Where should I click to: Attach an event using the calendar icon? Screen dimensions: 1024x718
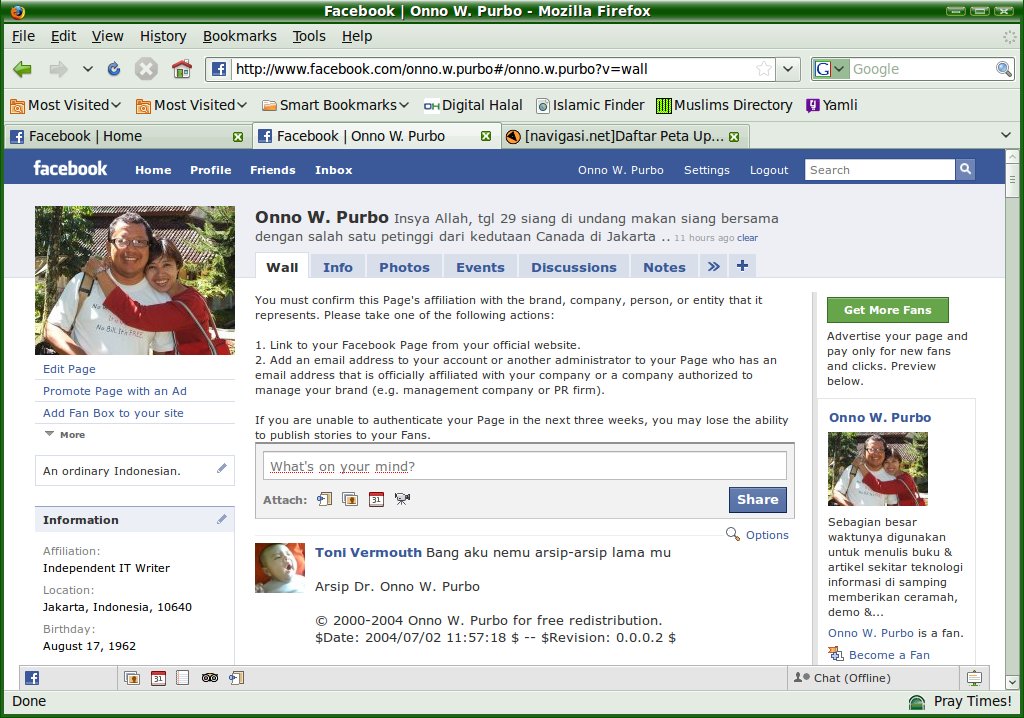coord(376,499)
